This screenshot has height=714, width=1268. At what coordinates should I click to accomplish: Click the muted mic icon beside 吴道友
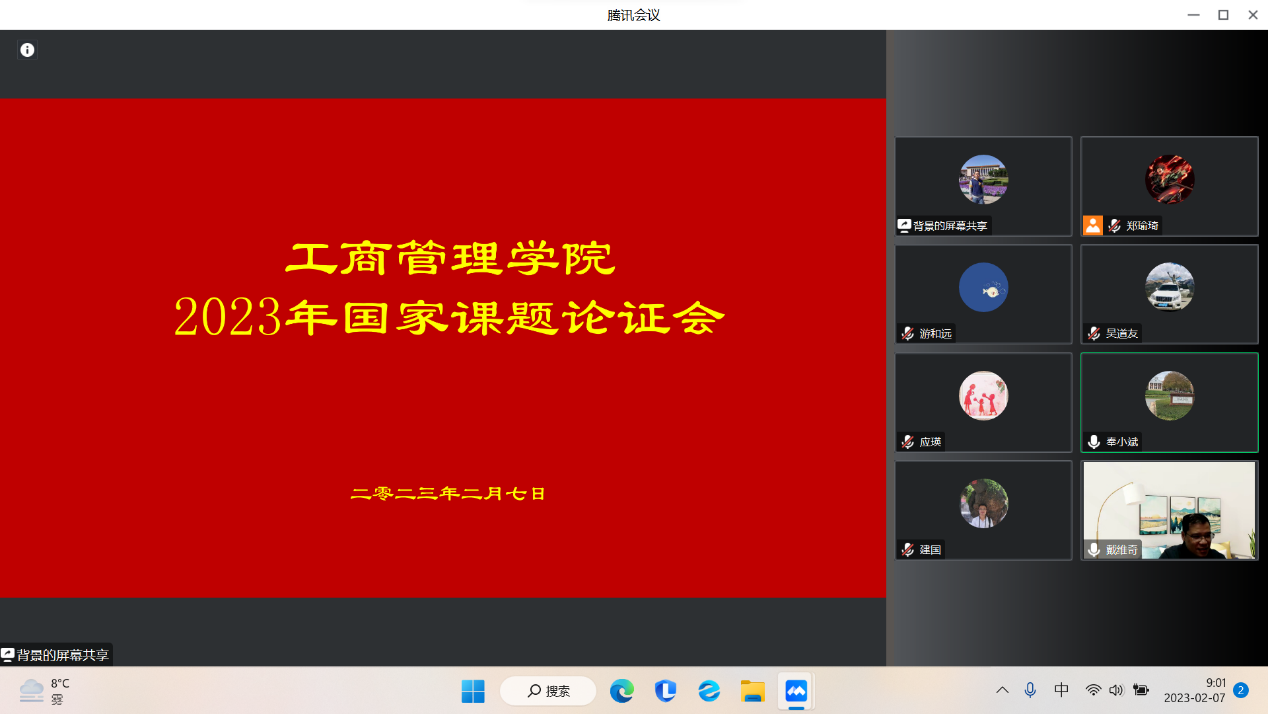click(1094, 334)
